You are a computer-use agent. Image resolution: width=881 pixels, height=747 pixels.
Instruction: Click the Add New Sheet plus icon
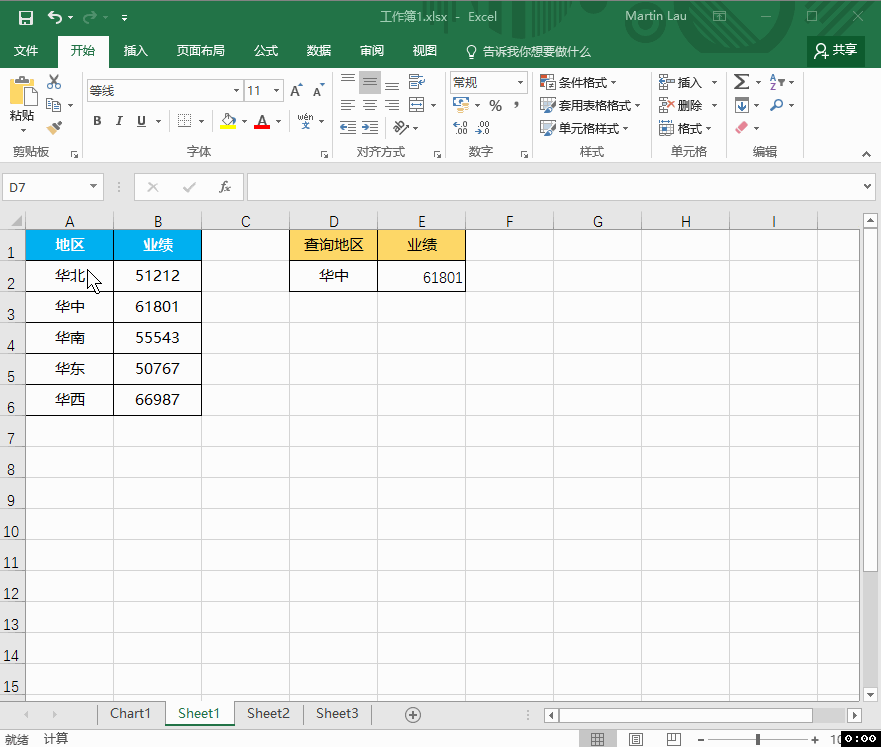(x=412, y=714)
